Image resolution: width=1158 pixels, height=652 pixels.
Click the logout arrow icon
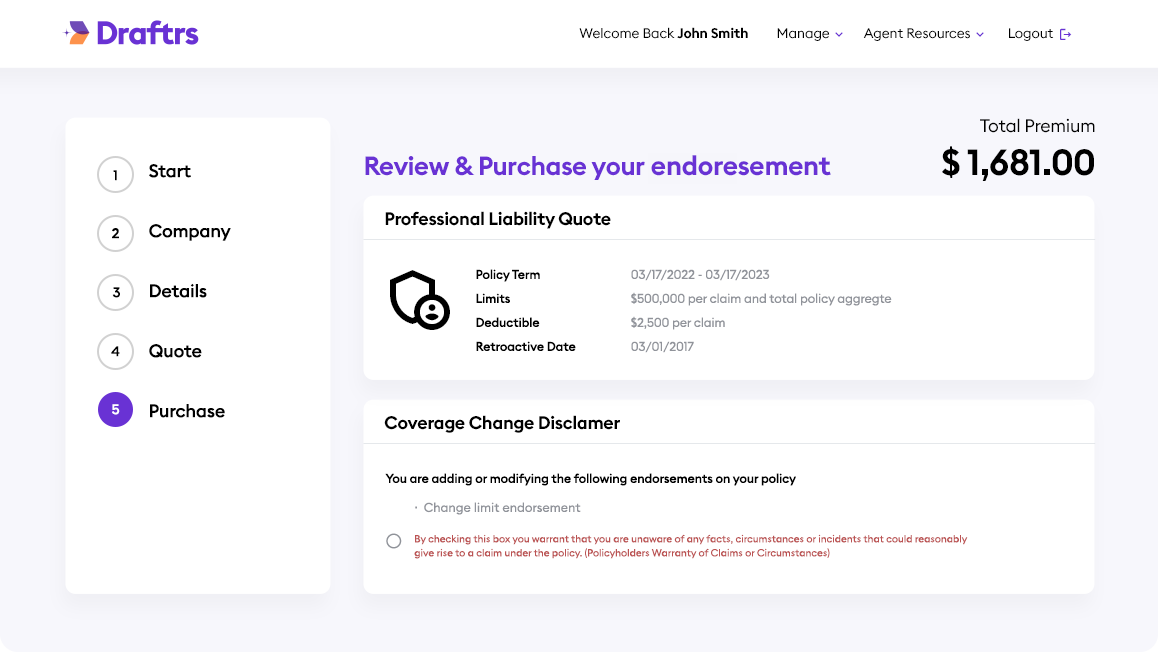(x=1065, y=34)
